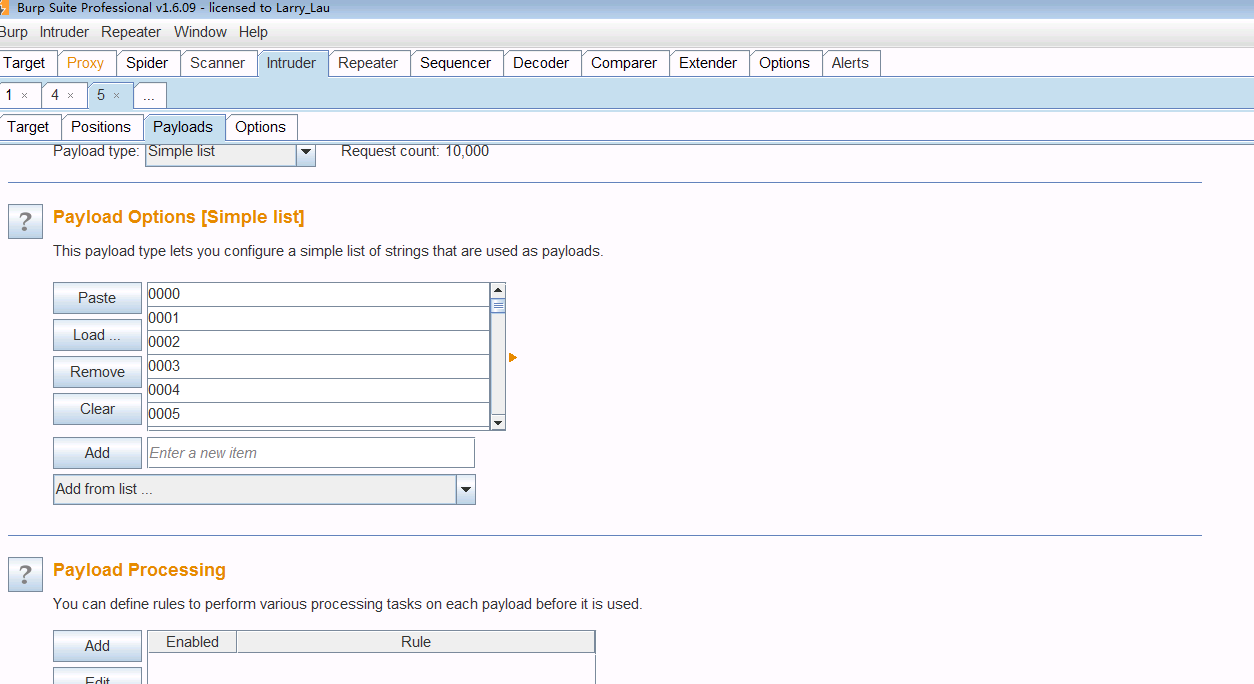Open new attack tab with ellipsis

[149, 96]
